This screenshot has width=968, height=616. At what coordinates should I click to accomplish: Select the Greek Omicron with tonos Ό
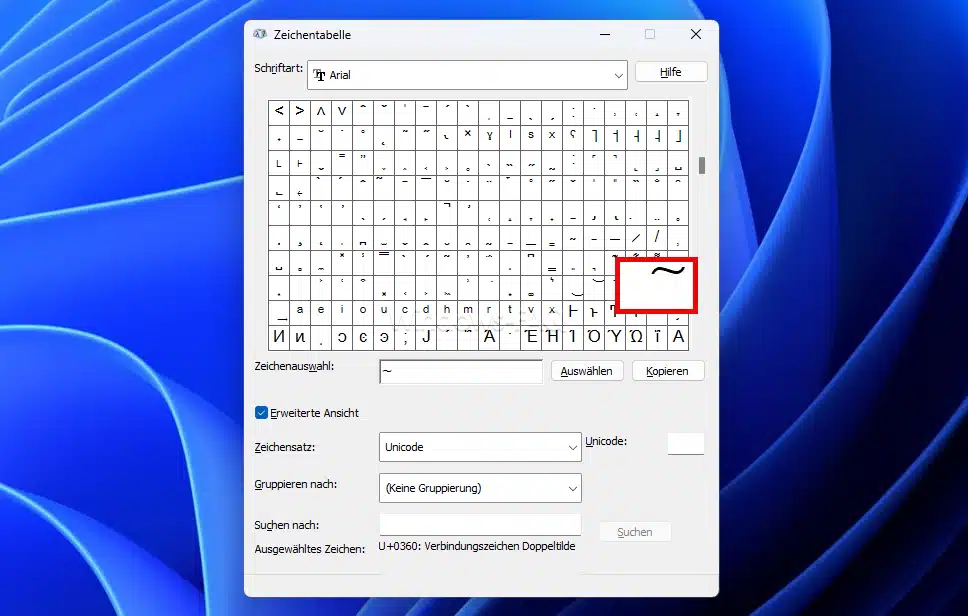594,338
